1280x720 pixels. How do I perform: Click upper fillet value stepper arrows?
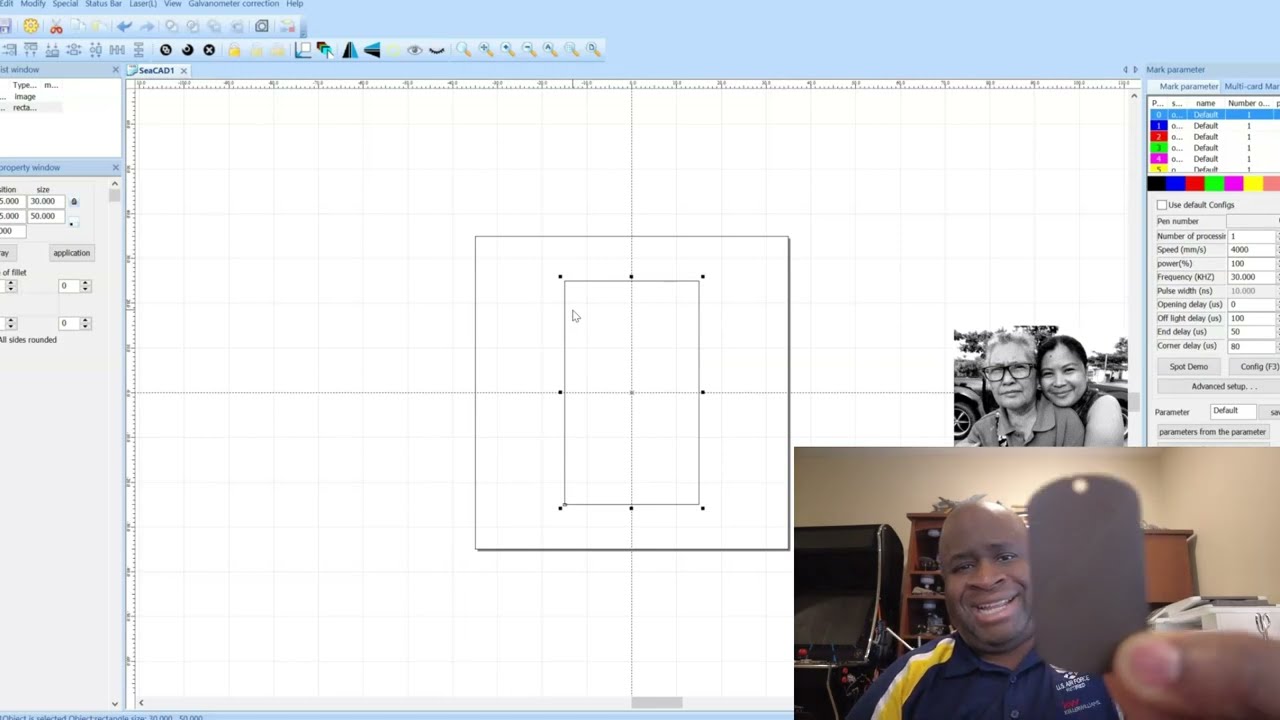click(x=85, y=286)
